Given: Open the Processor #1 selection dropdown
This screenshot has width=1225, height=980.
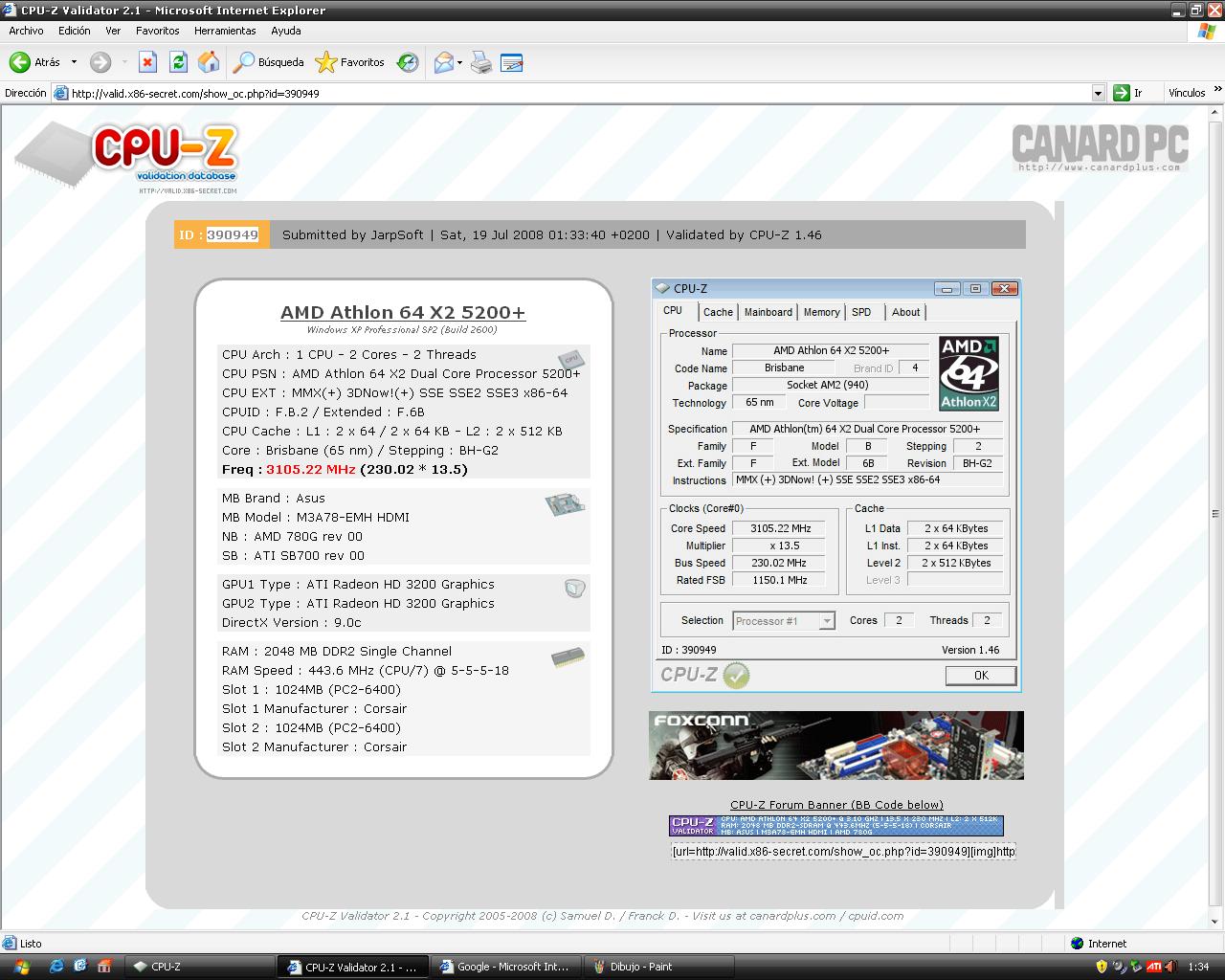Looking at the screenshot, I should [x=784, y=620].
